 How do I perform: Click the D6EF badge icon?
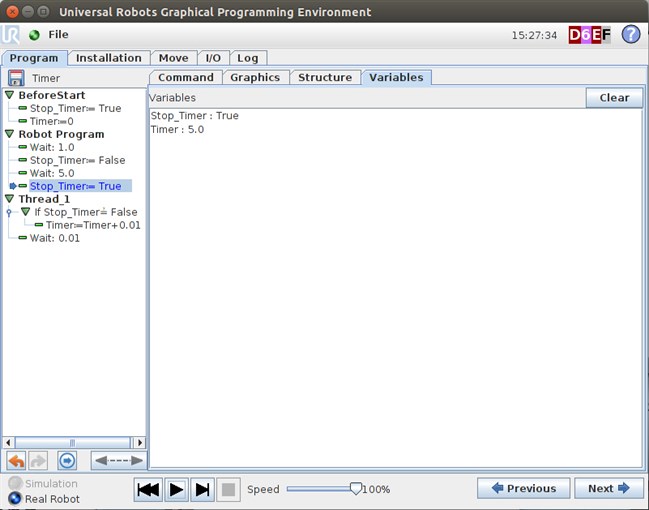[590, 35]
